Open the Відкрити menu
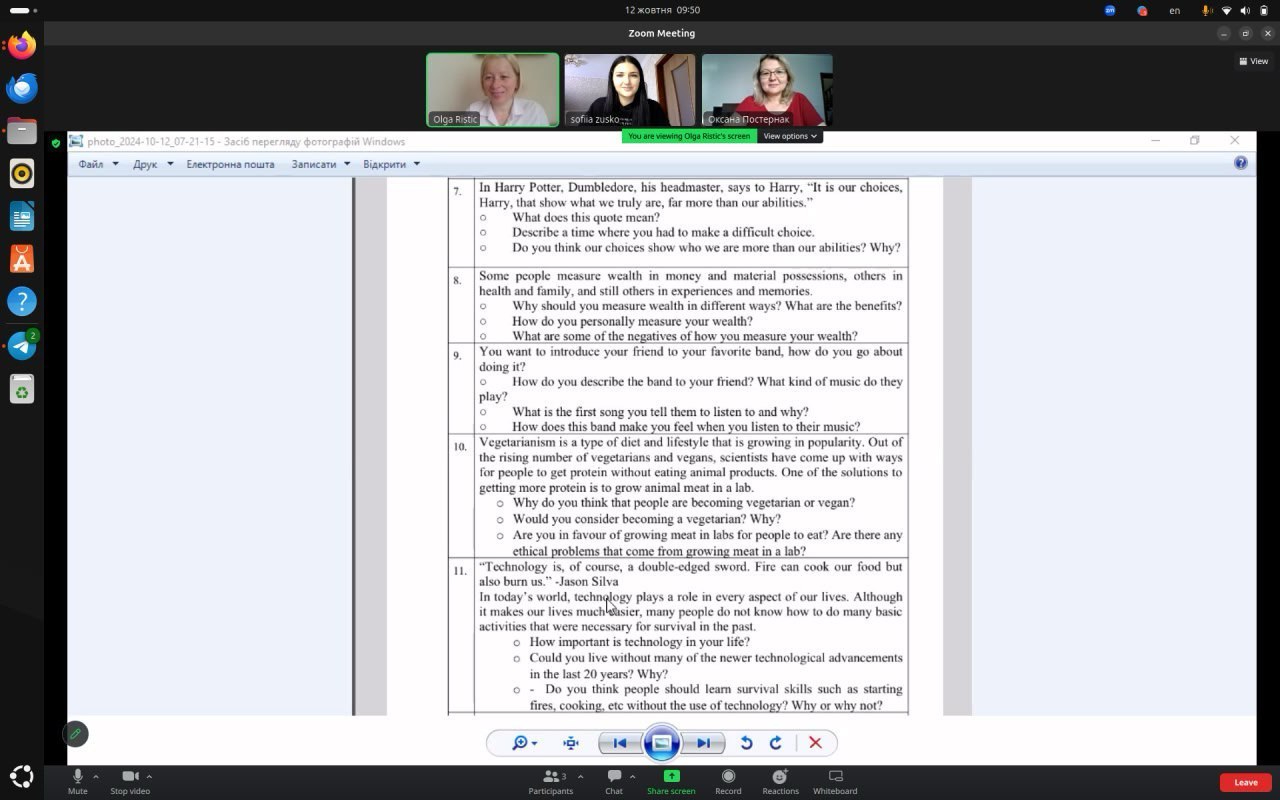This screenshot has width=1280, height=800. click(391, 164)
